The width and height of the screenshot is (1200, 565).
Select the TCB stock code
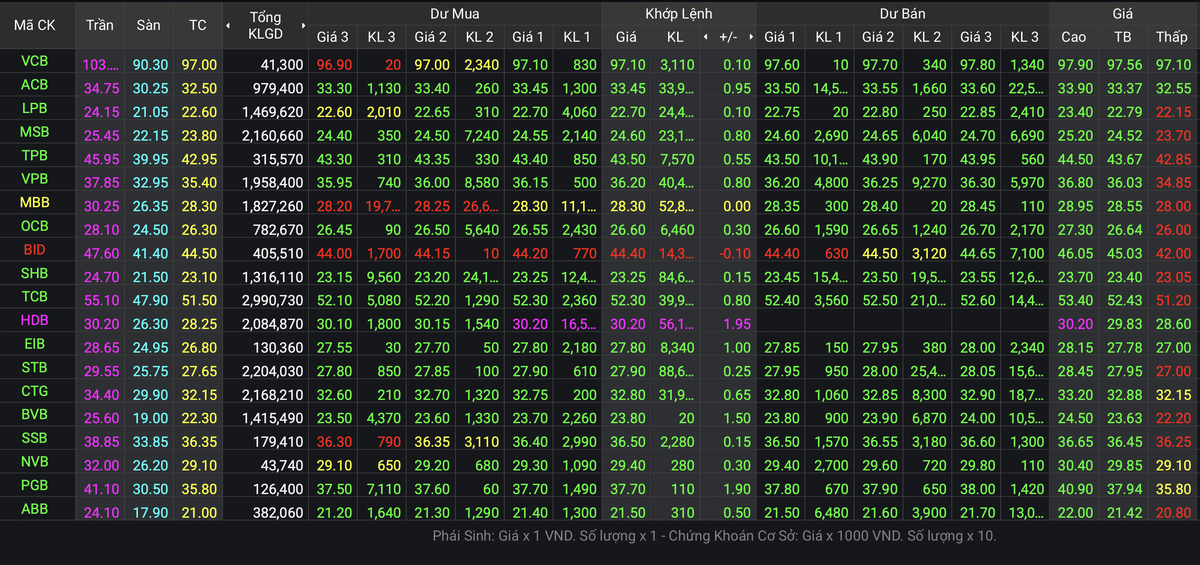coord(34,297)
